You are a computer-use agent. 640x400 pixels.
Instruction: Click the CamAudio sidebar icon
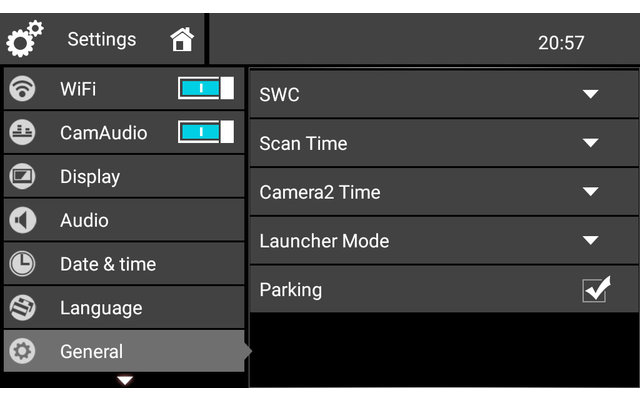[x=22, y=133]
